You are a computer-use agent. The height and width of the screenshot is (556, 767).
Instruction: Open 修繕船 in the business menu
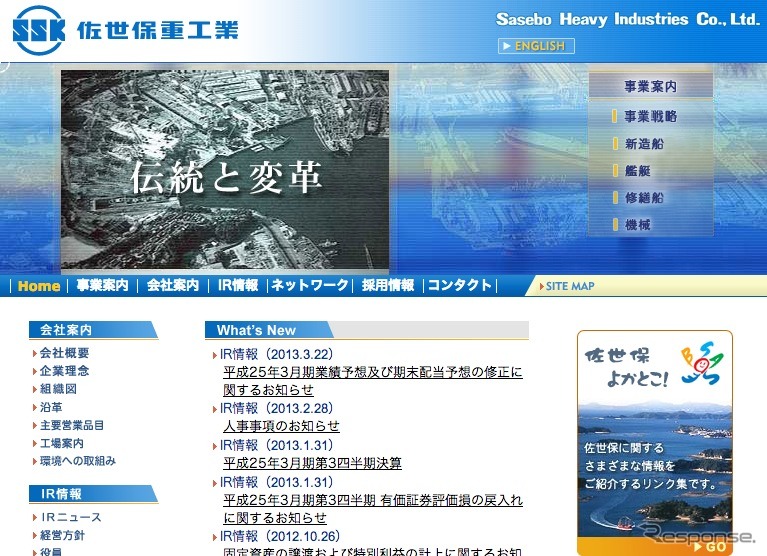[644, 198]
